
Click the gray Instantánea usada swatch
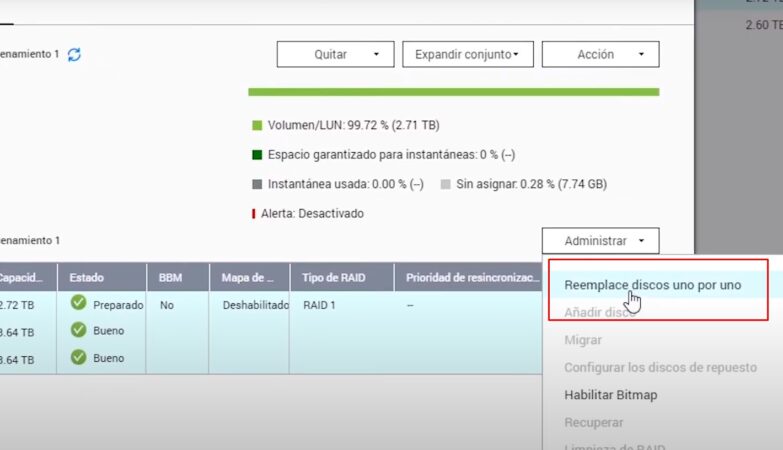[257, 184]
